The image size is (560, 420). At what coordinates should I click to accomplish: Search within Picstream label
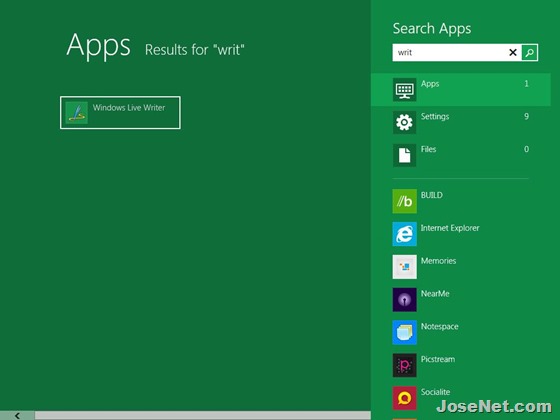[x=438, y=359]
